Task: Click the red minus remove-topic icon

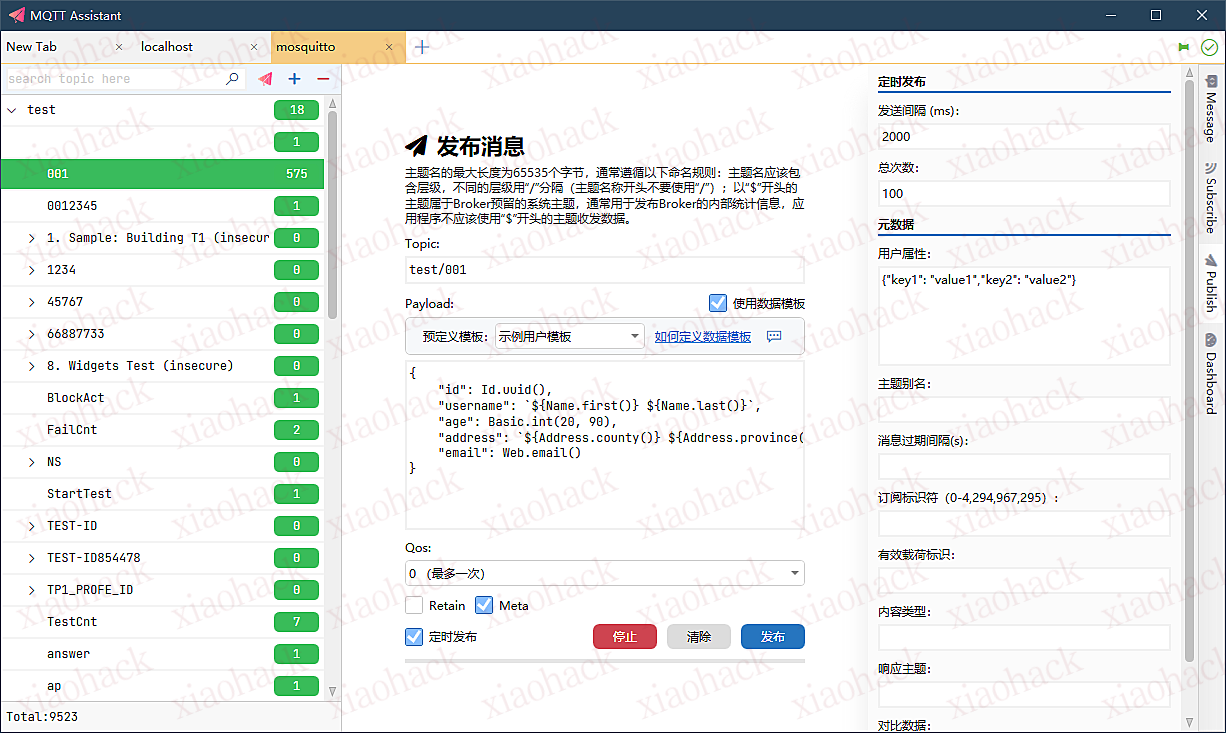Action: pyautogui.click(x=323, y=79)
